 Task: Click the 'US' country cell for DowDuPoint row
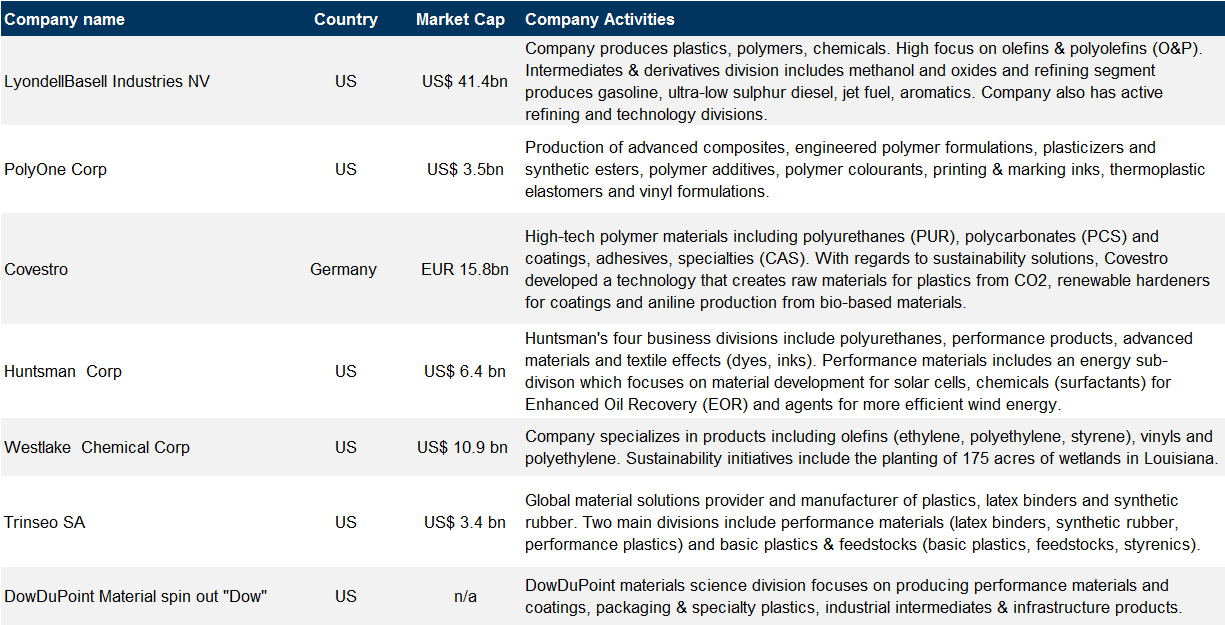point(346,596)
